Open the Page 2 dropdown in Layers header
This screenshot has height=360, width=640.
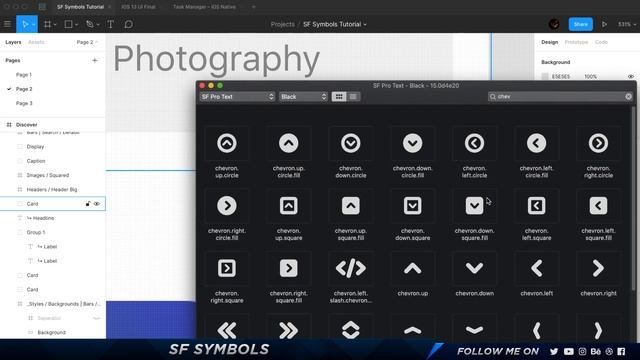(x=87, y=42)
